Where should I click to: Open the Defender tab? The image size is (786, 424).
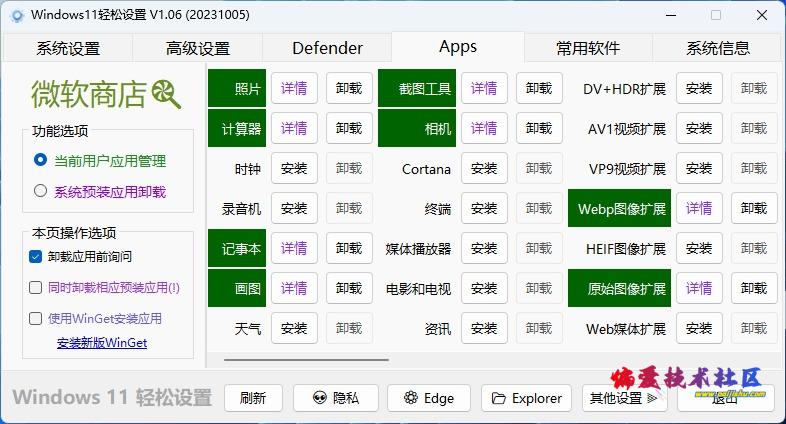[327, 48]
